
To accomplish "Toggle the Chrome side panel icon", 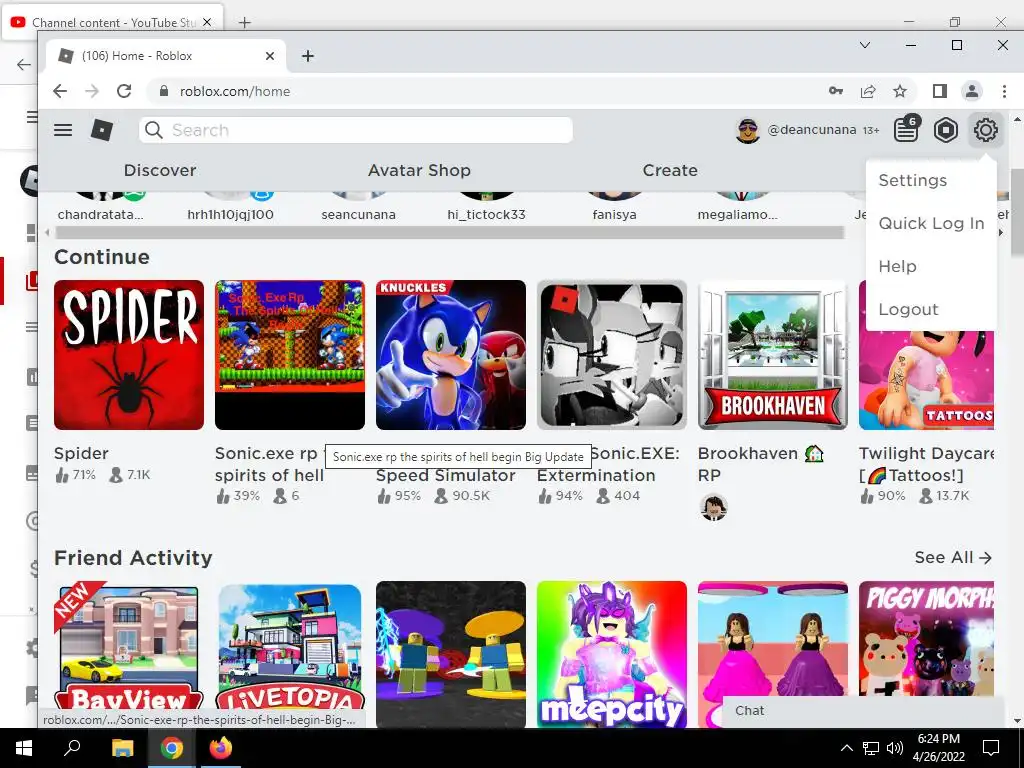I will point(940,91).
